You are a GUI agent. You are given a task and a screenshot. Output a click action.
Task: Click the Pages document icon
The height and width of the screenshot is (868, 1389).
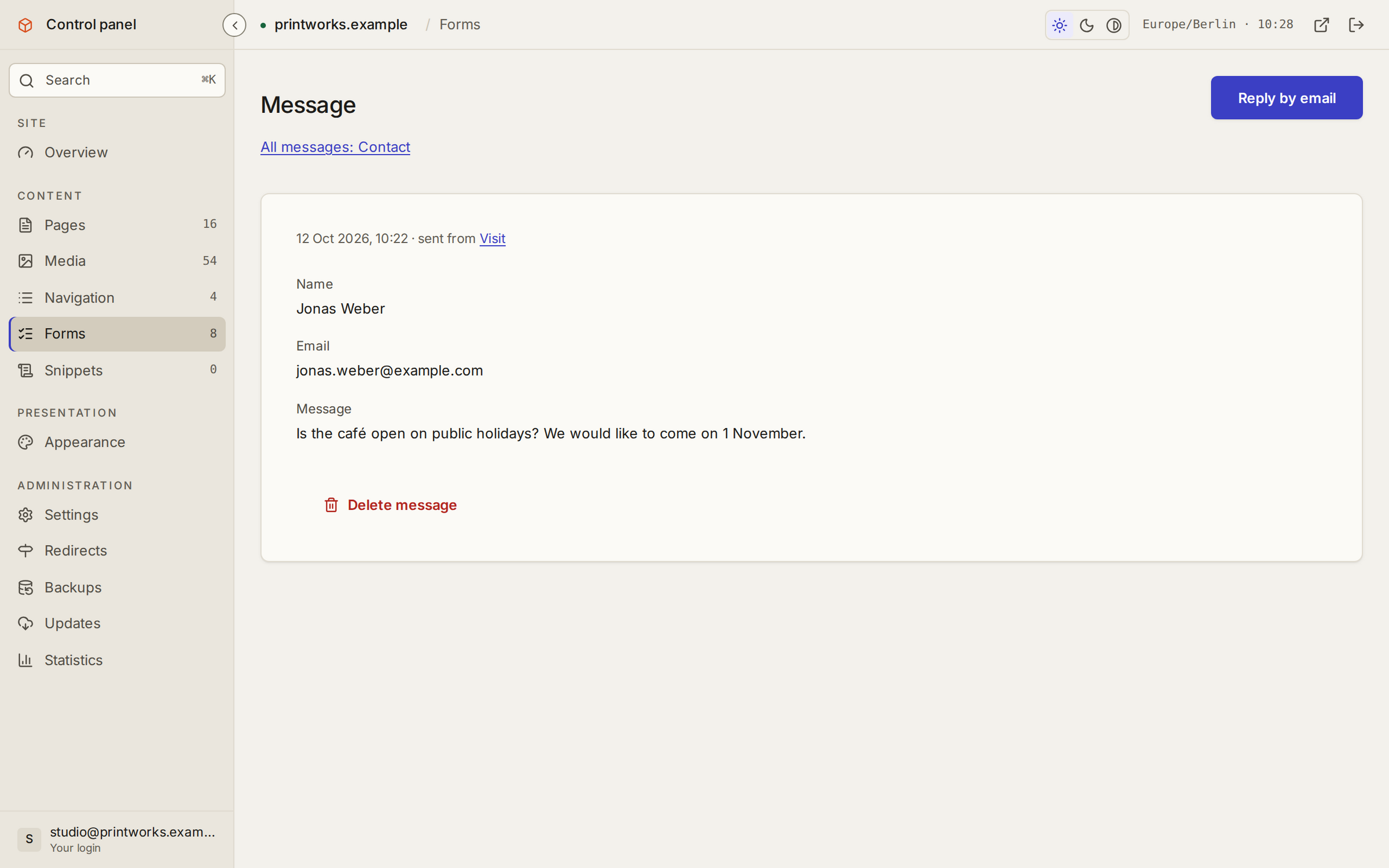pos(25,225)
